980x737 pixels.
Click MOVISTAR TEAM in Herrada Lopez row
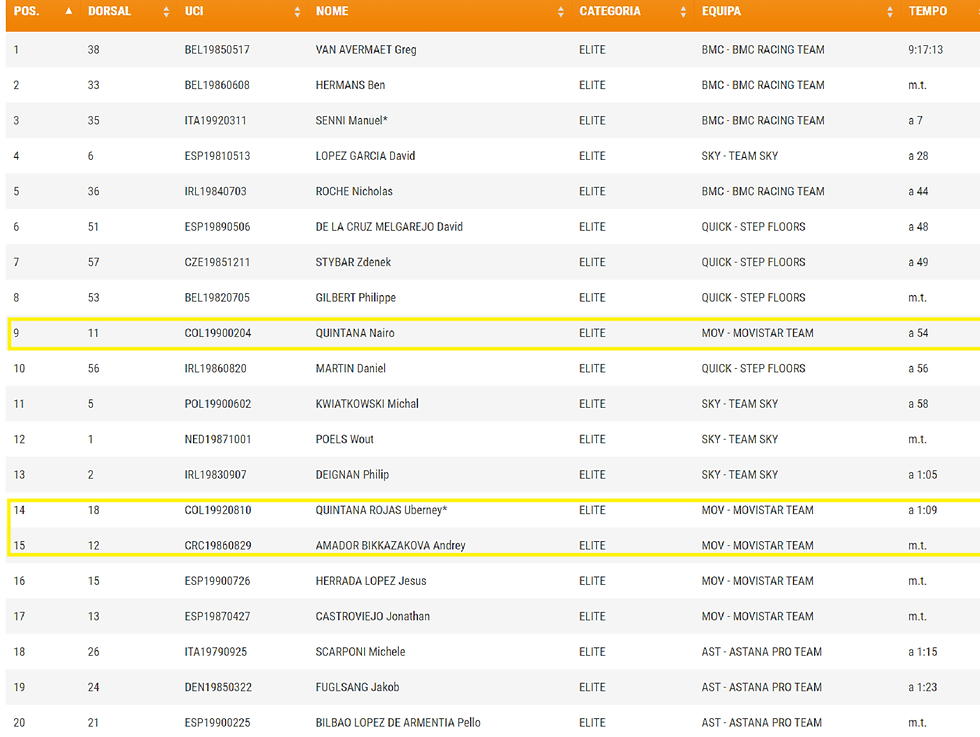point(773,581)
